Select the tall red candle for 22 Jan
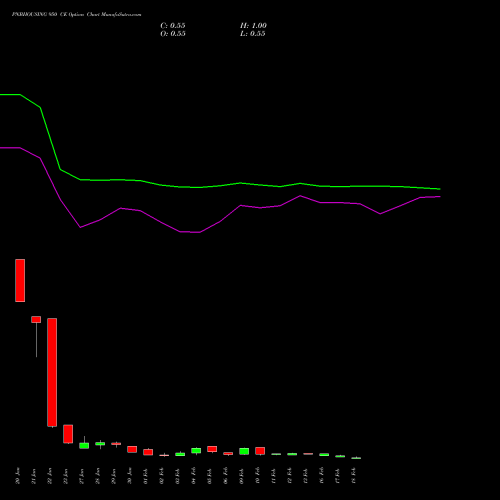 click(52, 372)
